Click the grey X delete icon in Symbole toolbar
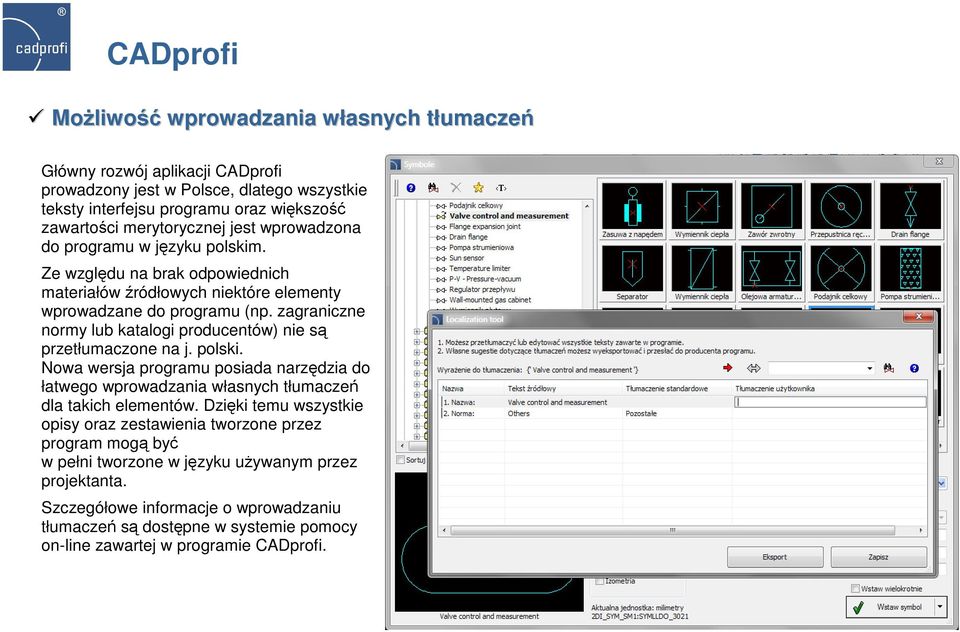Screen dimensions: 960x632 click(456, 188)
